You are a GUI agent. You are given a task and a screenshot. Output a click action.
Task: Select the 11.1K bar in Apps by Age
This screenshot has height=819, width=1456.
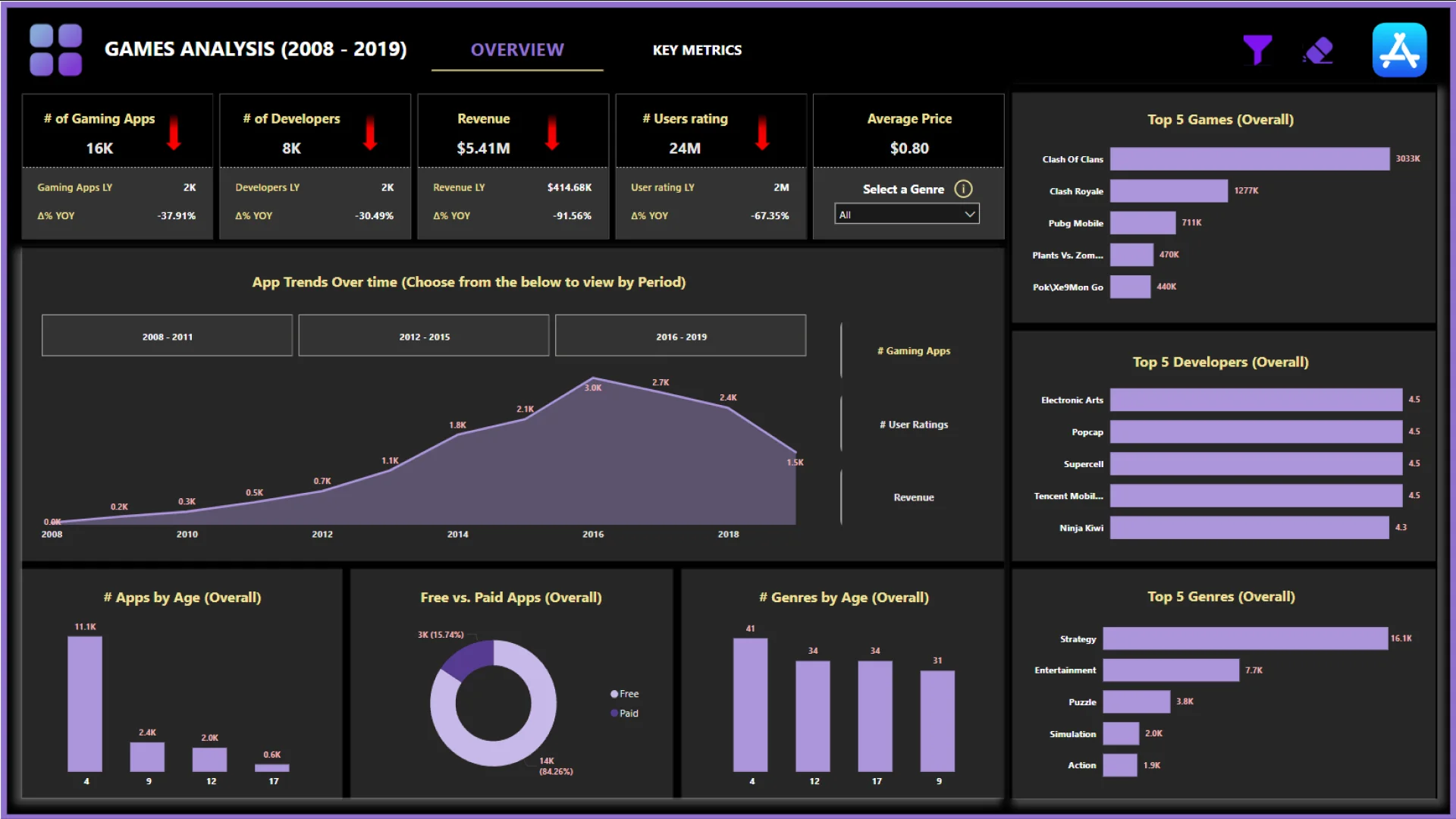(85, 704)
